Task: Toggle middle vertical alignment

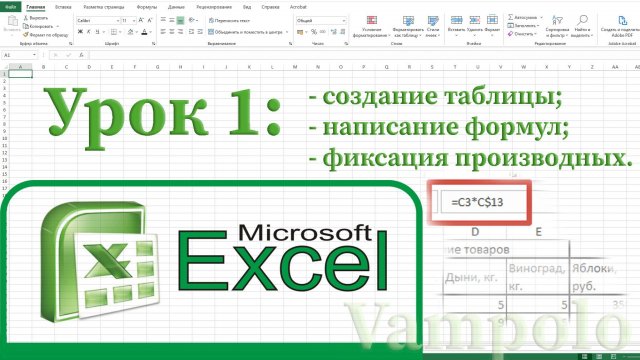Action: 172,20
